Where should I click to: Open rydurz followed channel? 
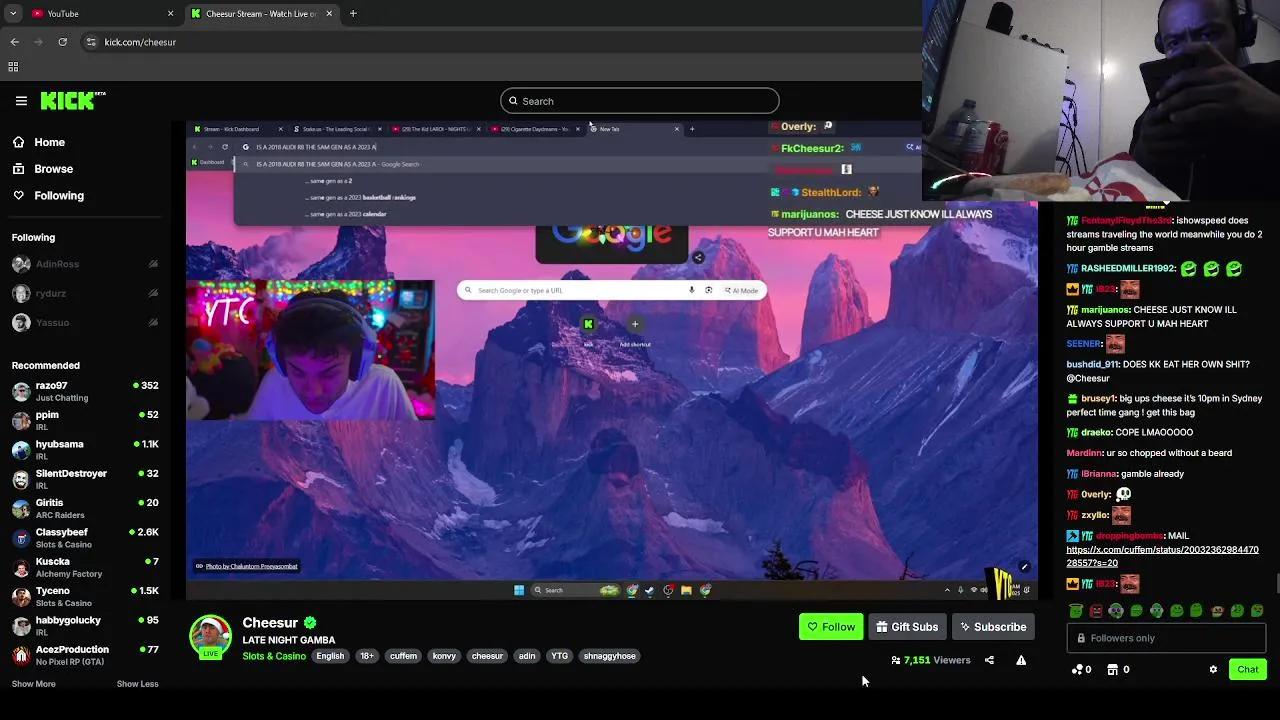coord(85,294)
